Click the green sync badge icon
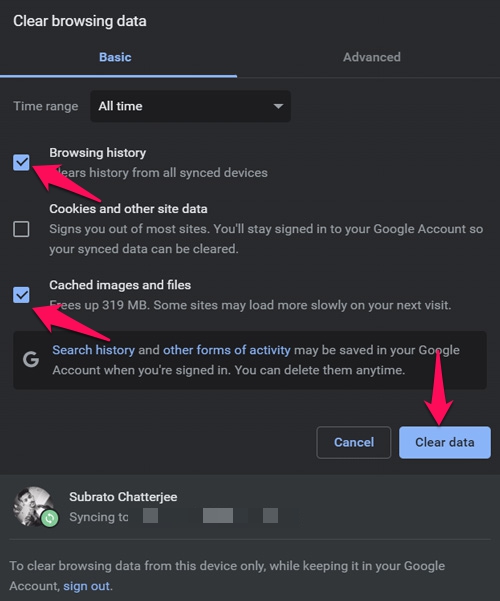Screen dimensions: 500x601 click(49, 518)
